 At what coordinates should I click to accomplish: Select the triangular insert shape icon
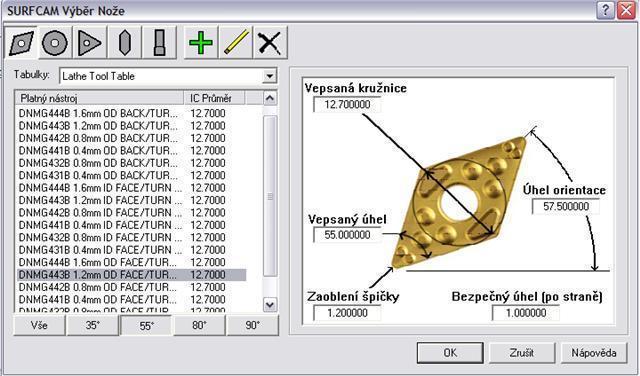[x=90, y=43]
